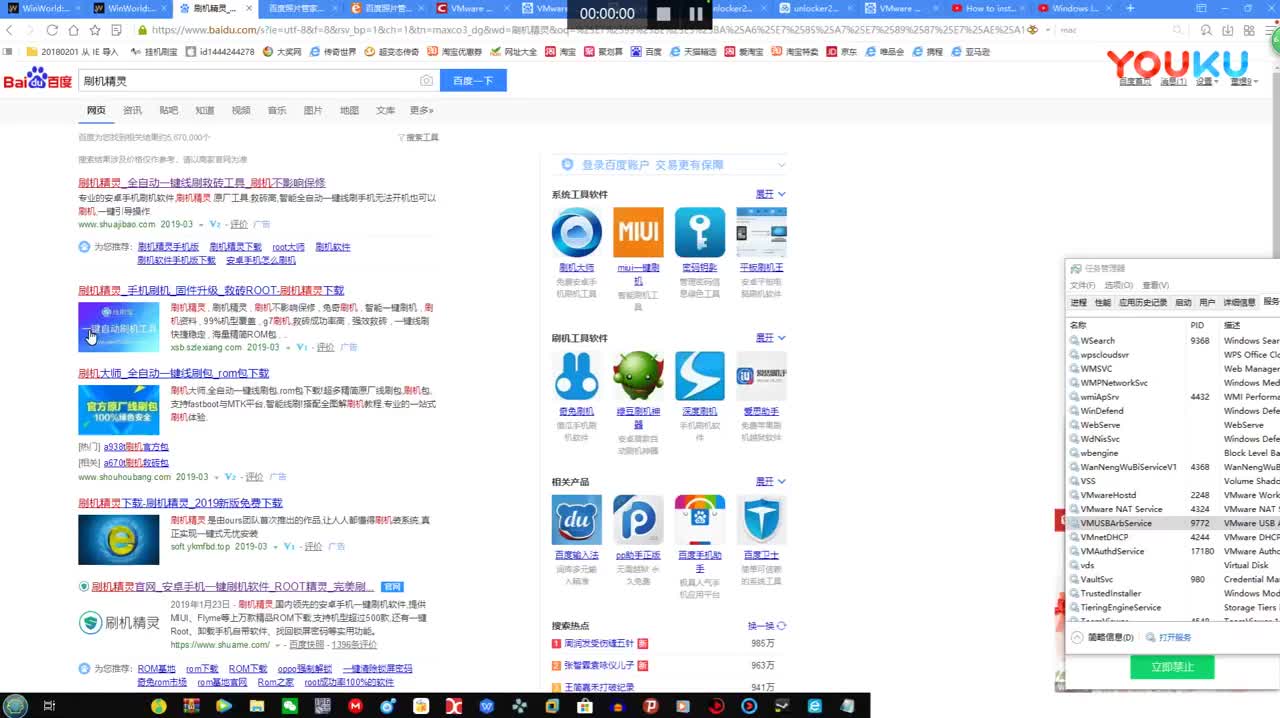Click the camera image-search icon in search box
This screenshot has width=1280, height=718.
[x=427, y=80]
